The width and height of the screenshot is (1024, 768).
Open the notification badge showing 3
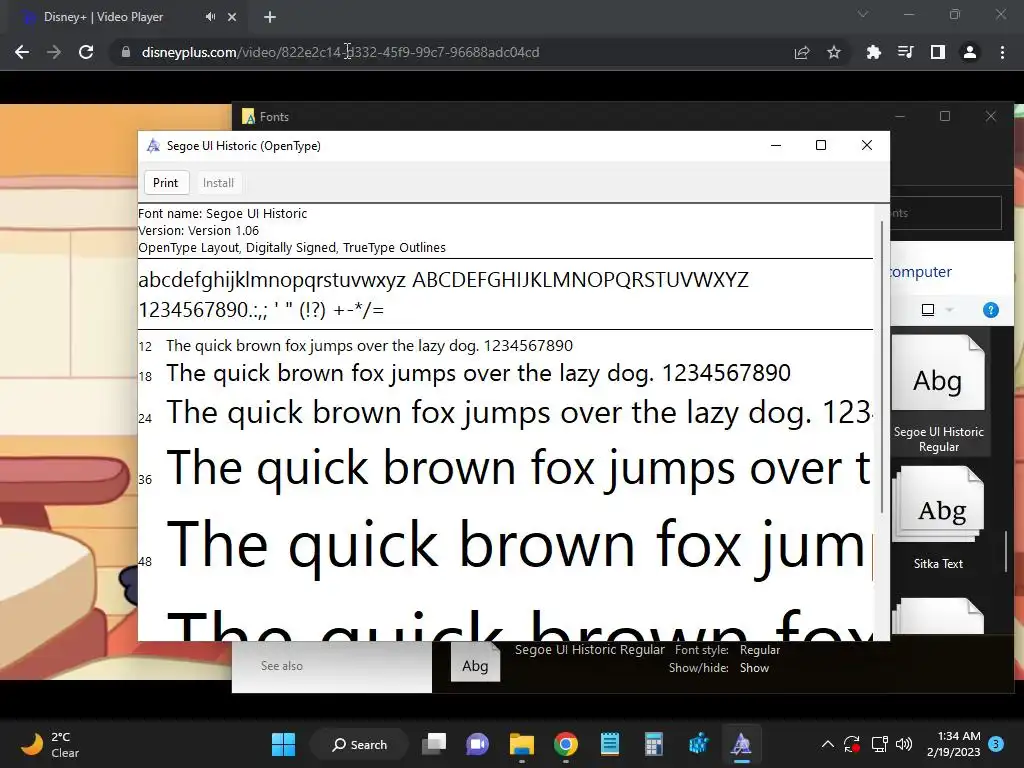click(996, 744)
